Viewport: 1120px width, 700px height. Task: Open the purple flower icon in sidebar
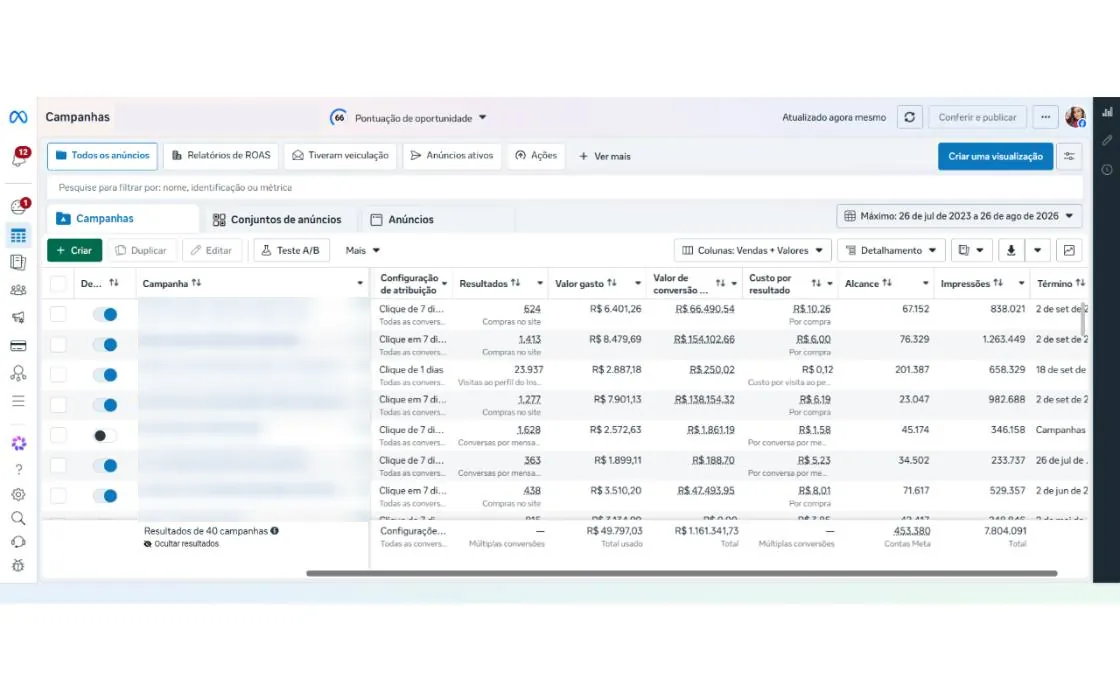[19, 444]
